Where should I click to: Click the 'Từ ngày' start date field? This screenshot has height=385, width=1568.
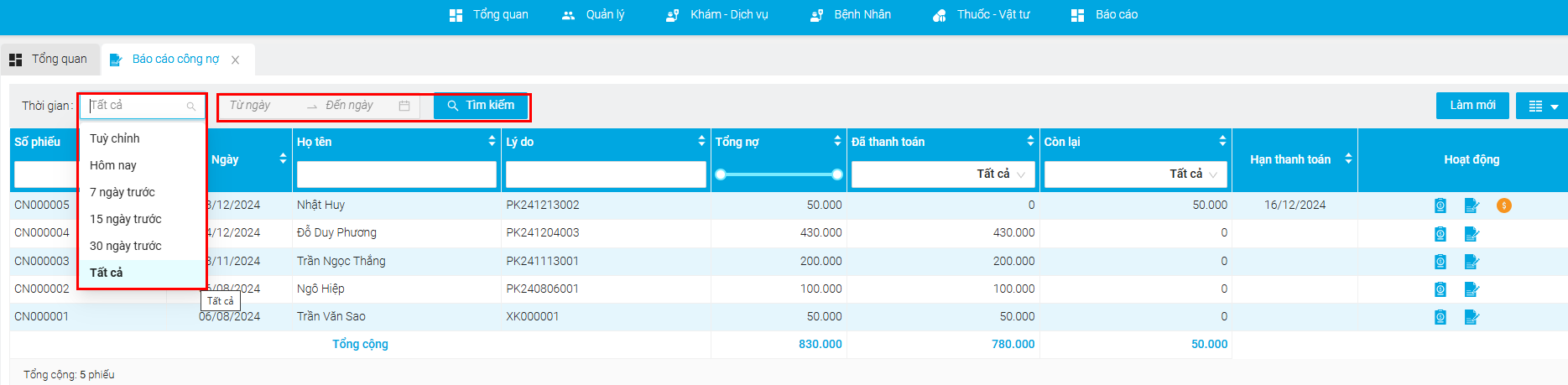click(262, 106)
